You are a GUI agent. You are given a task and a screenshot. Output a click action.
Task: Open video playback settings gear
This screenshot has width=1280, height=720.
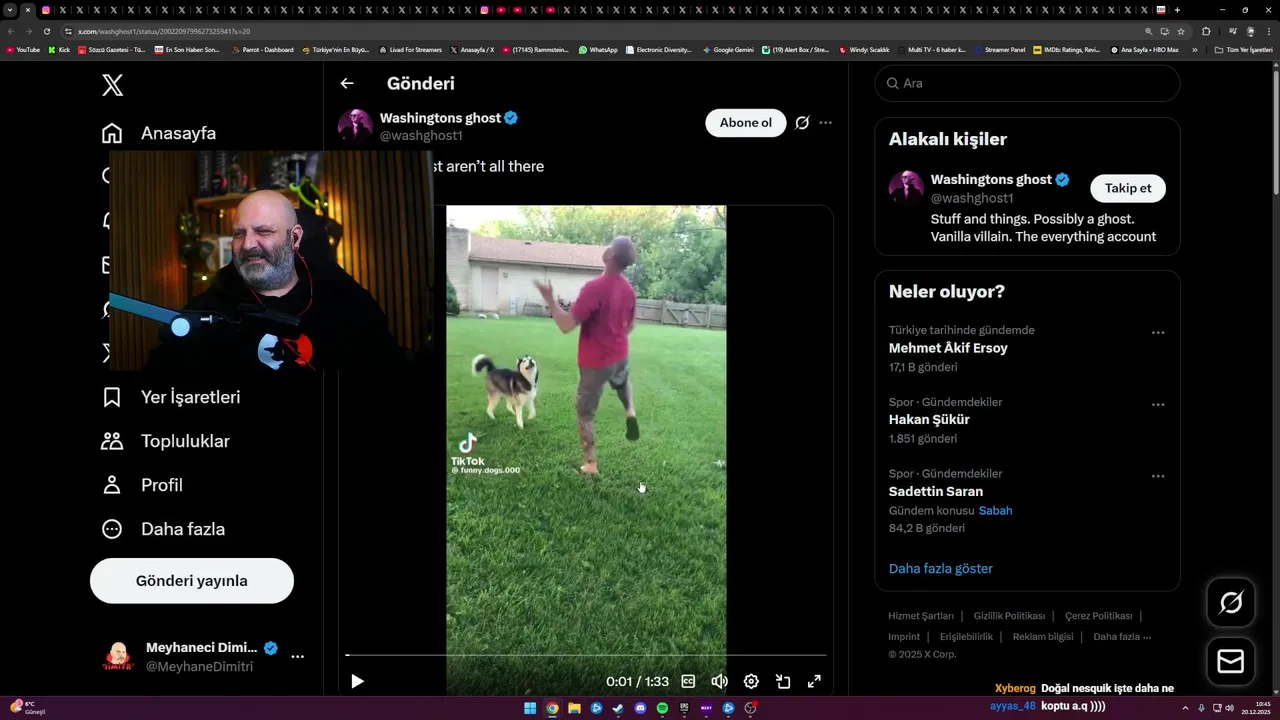click(x=751, y=681)
